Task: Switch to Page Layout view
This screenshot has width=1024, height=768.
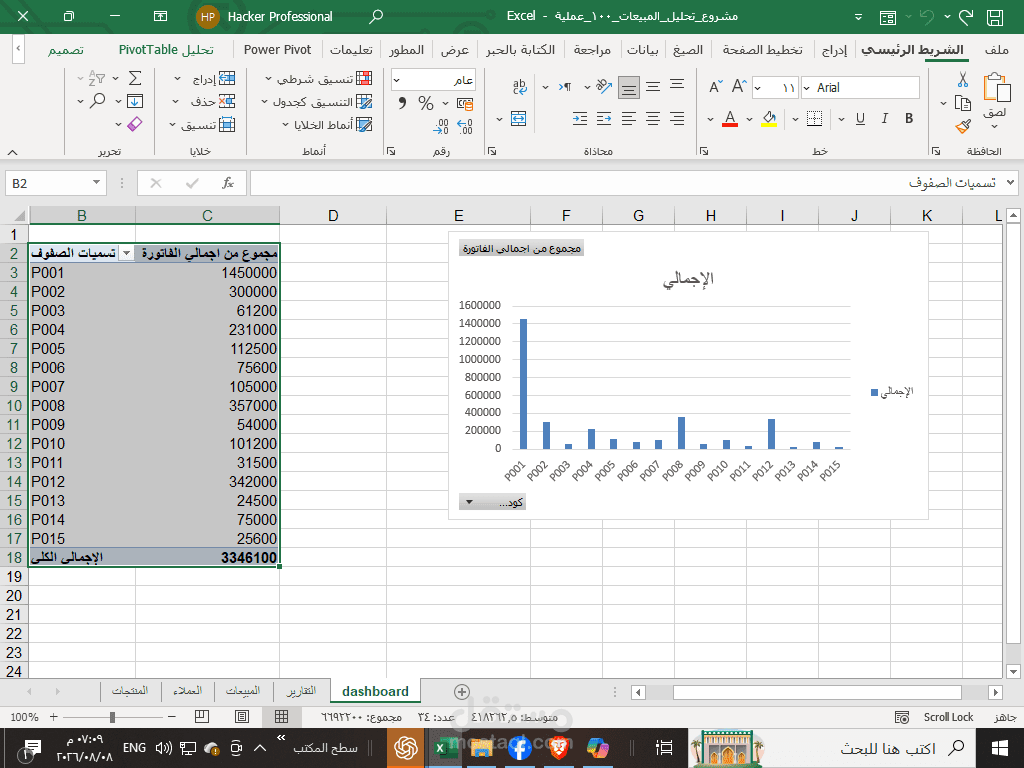Action: 242,716
